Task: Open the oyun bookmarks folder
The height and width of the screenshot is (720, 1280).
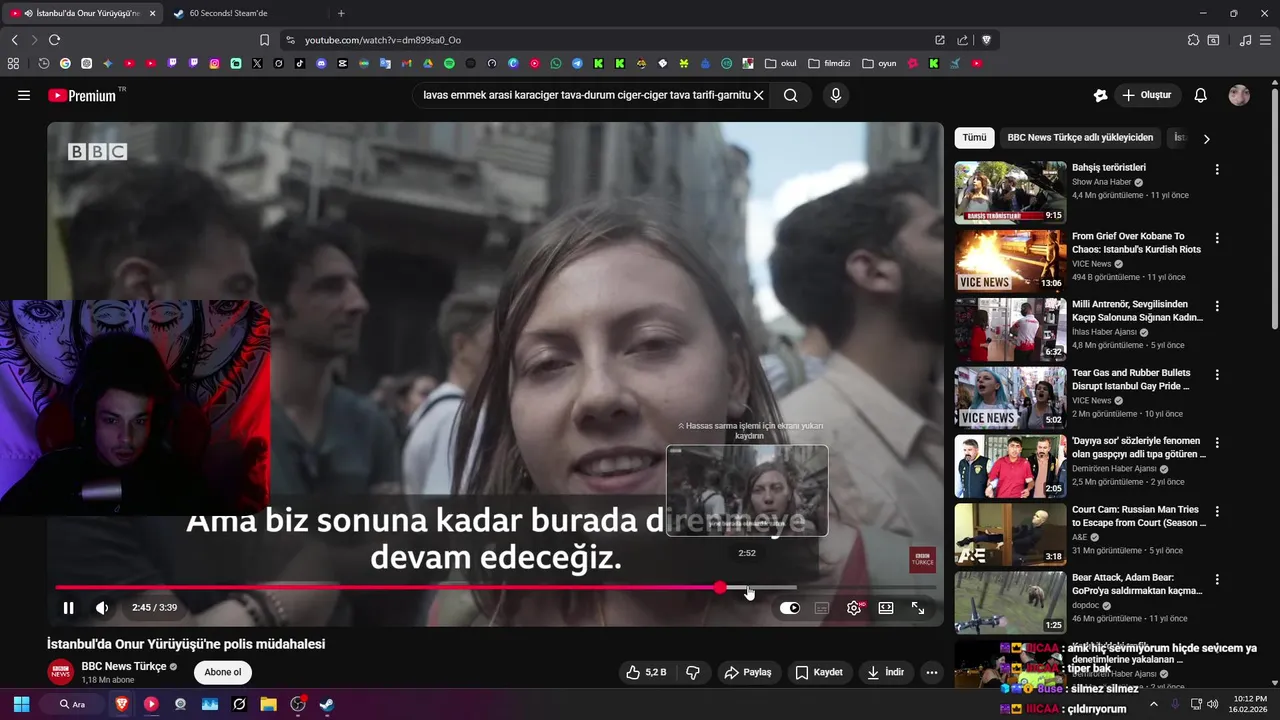Action: point(879,63)
